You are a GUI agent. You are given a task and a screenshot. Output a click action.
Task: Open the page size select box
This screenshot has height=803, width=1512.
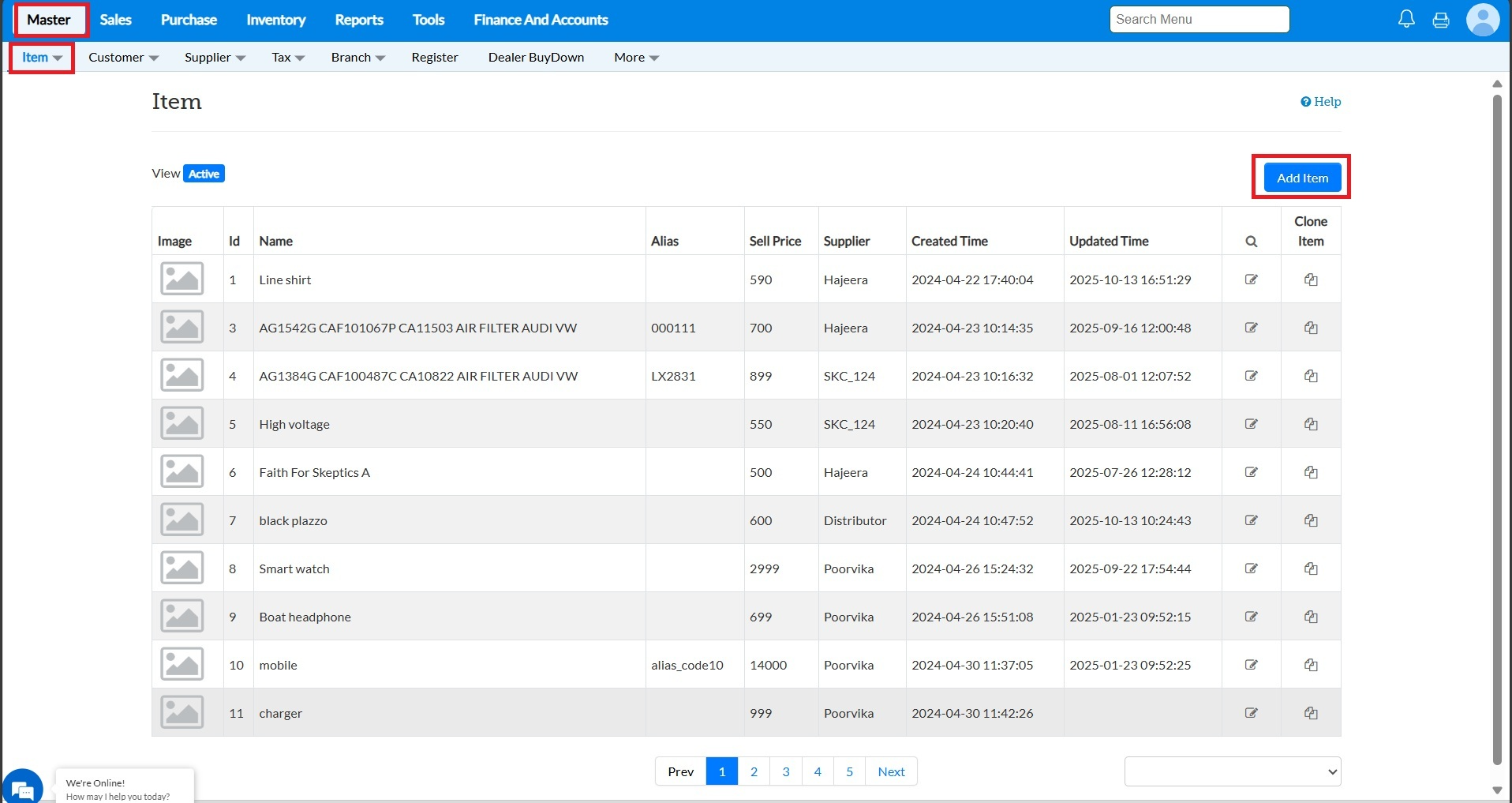click(1232, 771)
